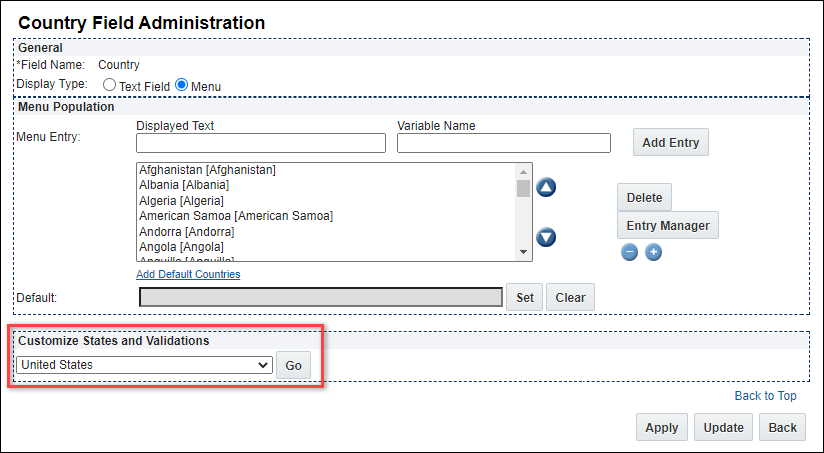Go Back using the Back button
The height and width of the screenshot is (453, 824).
point(782,427)
